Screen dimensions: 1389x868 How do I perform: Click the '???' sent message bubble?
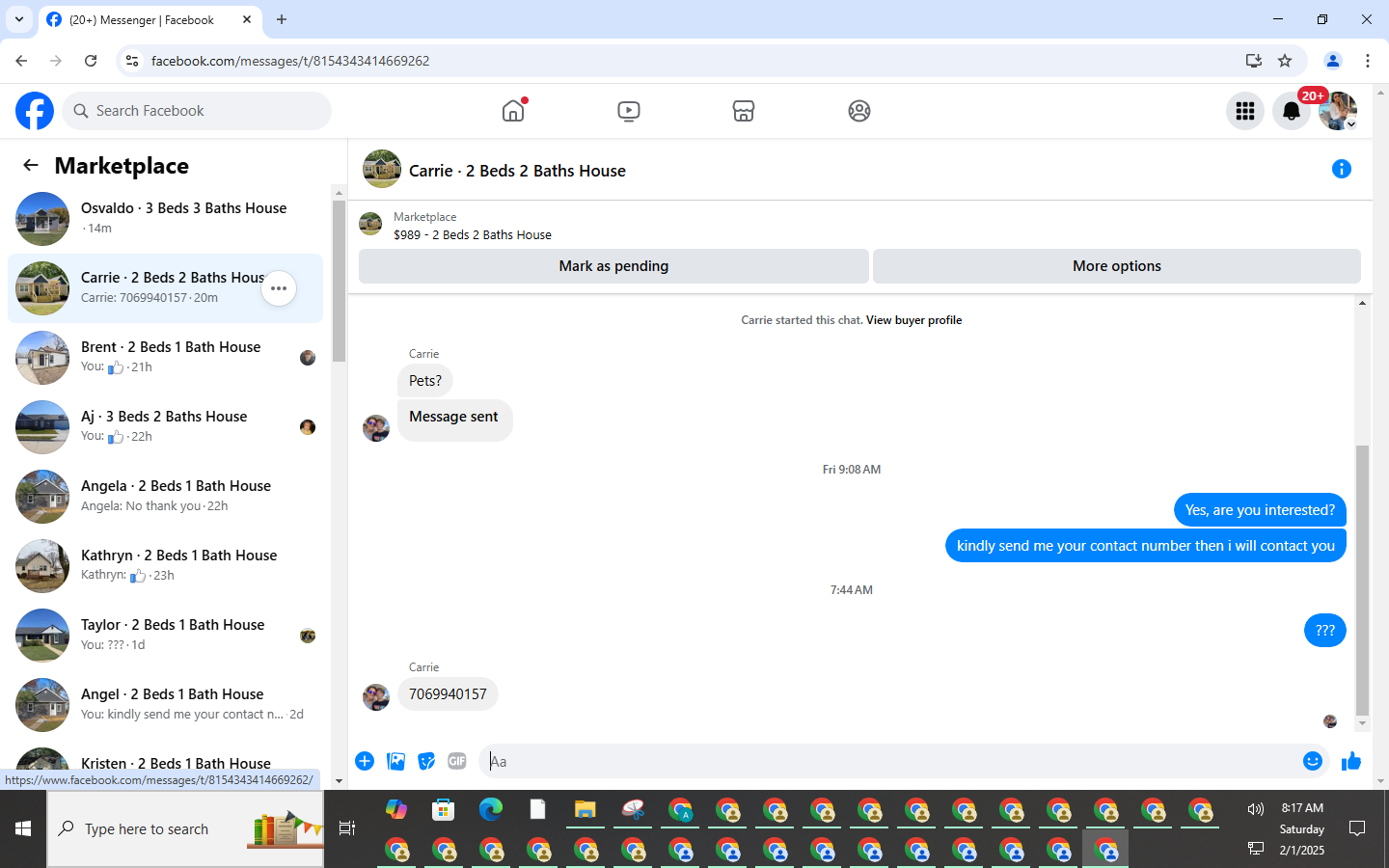pos(1325,631)
